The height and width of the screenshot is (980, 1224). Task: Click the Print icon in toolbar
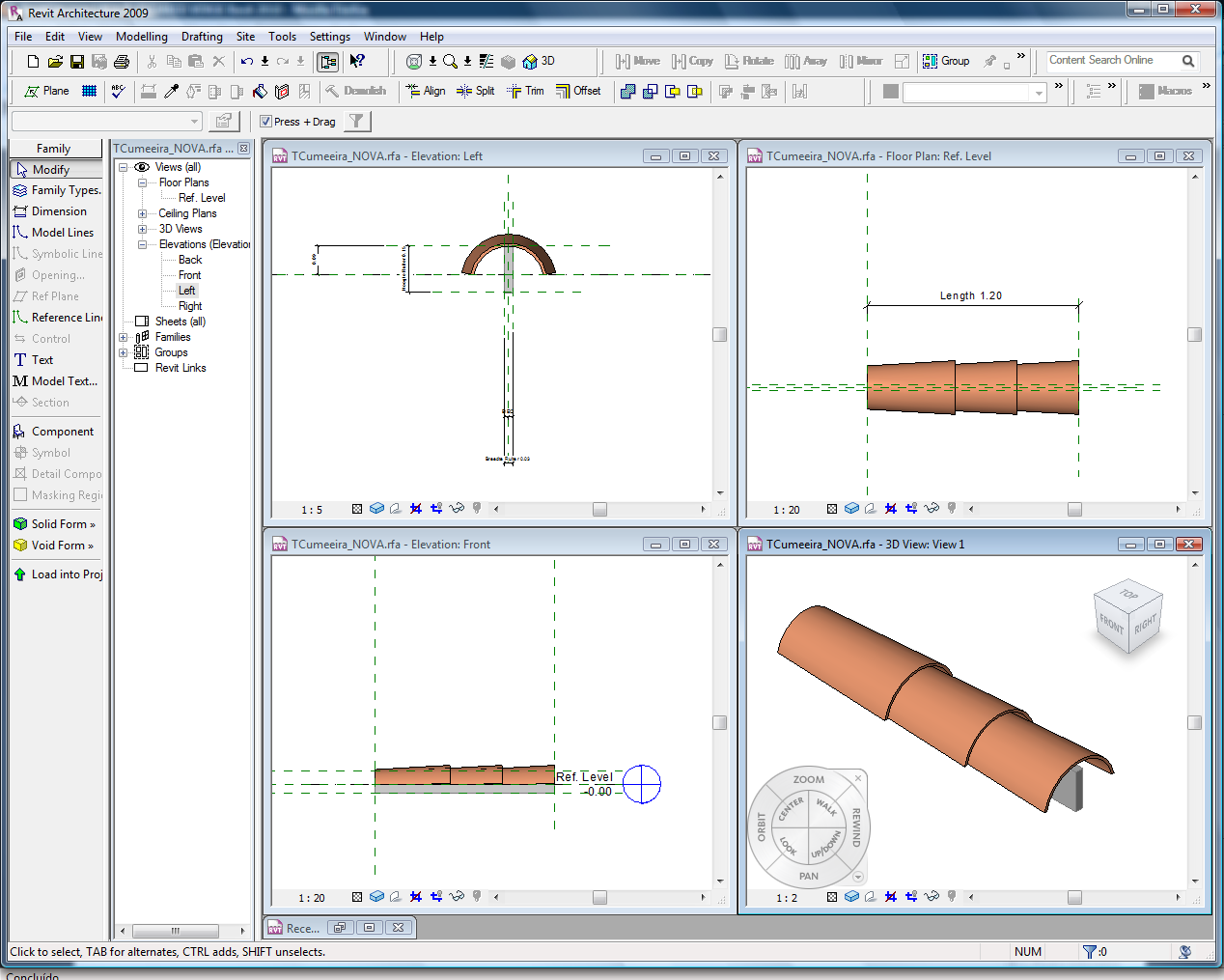[122, 62]
